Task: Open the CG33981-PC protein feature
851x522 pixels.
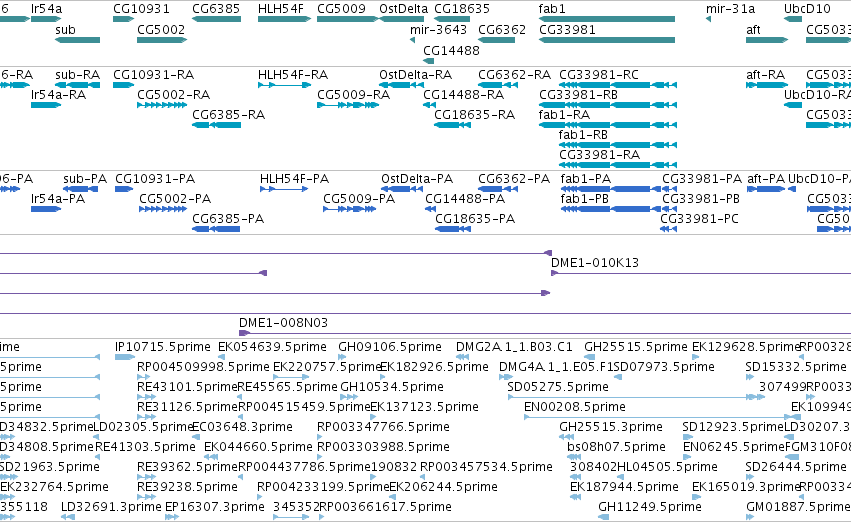Action: pos(668,229)
